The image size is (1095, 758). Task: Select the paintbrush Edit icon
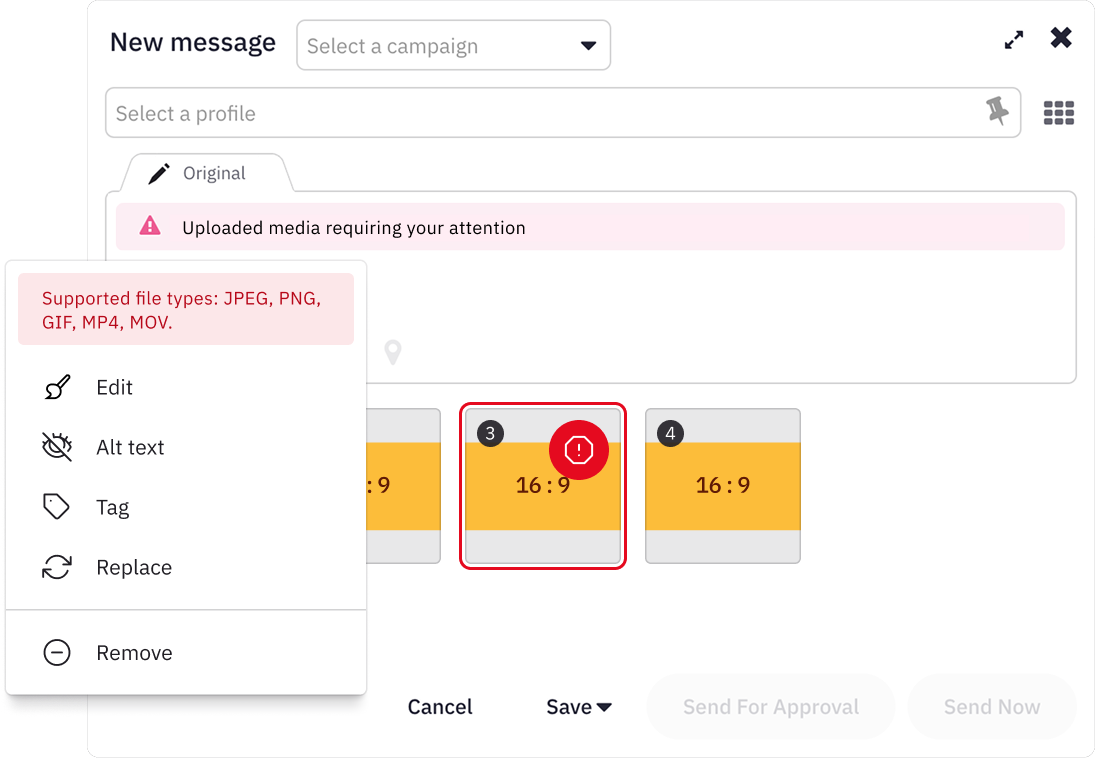click(58, 387)
